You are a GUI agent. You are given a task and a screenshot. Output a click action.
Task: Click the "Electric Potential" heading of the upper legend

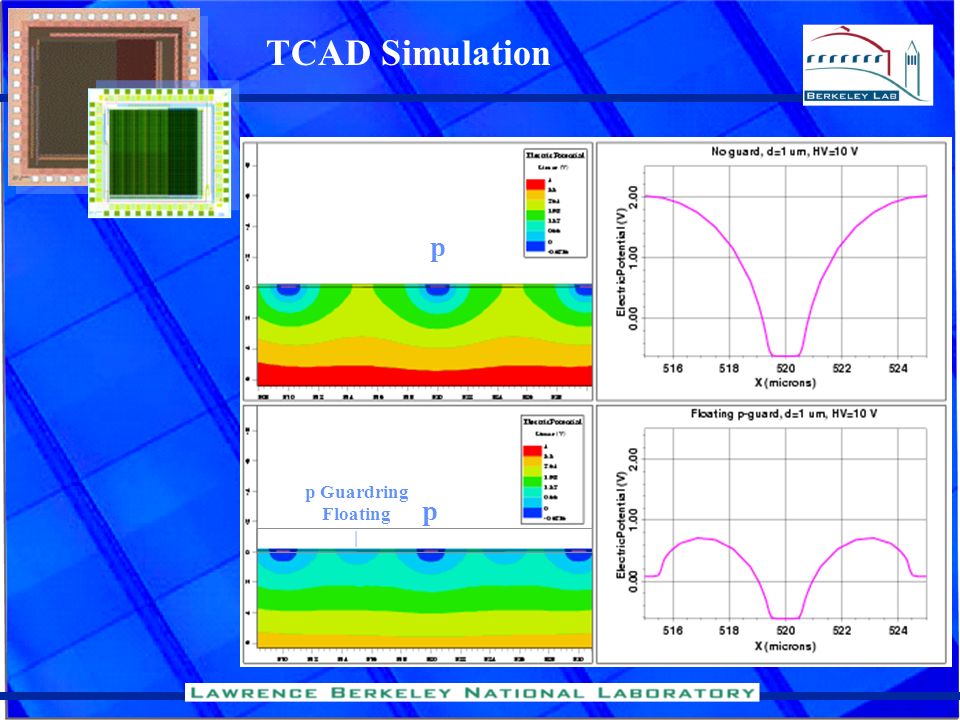pyautogui.click(x=555, y=156)
